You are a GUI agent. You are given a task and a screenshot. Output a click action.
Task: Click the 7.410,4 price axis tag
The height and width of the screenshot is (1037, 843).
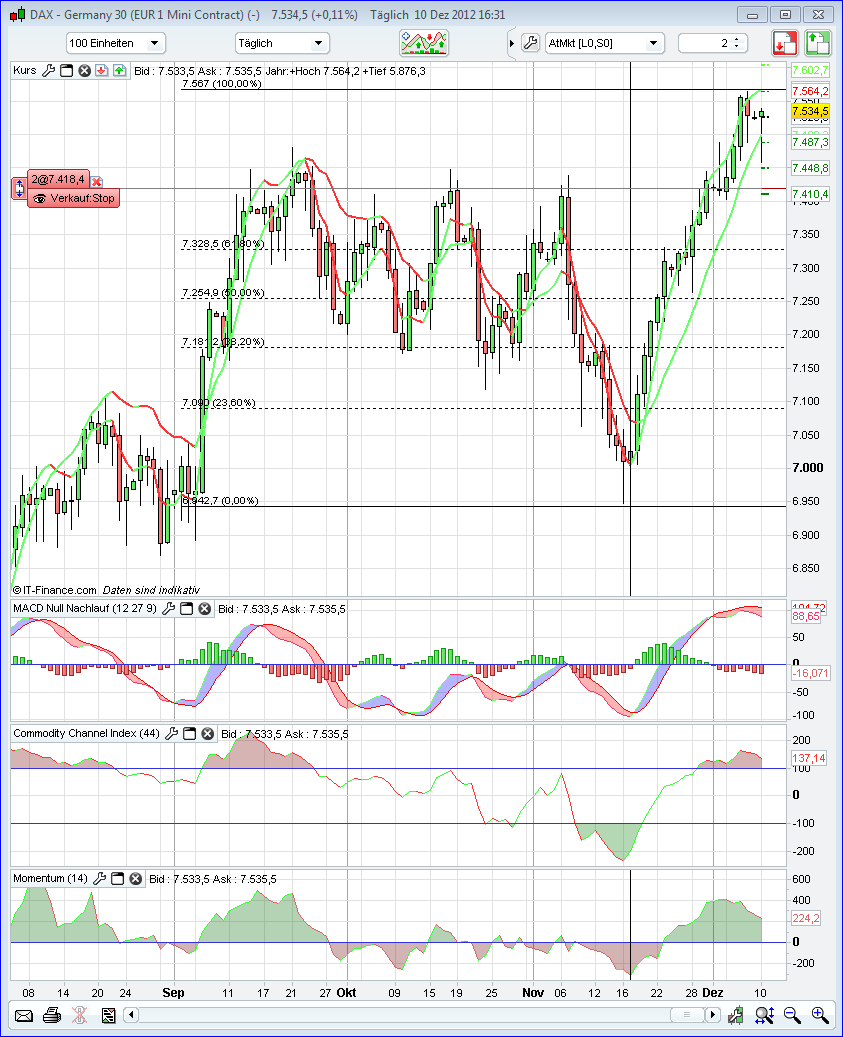[810, 194]
